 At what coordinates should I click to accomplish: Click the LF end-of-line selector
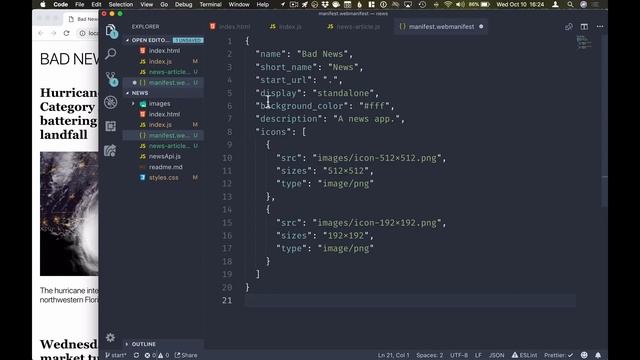478,355
